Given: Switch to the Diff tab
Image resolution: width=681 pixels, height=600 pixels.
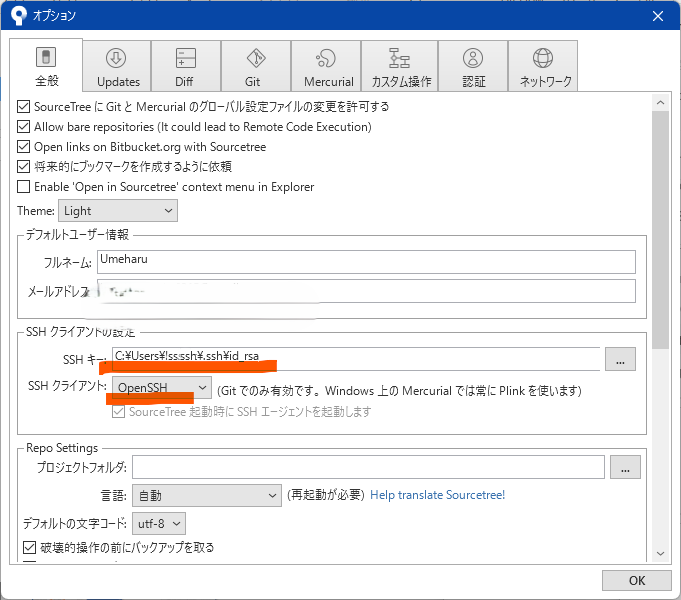Looking at the screenshot, I should pyautogui.click(x=186, y=66).
